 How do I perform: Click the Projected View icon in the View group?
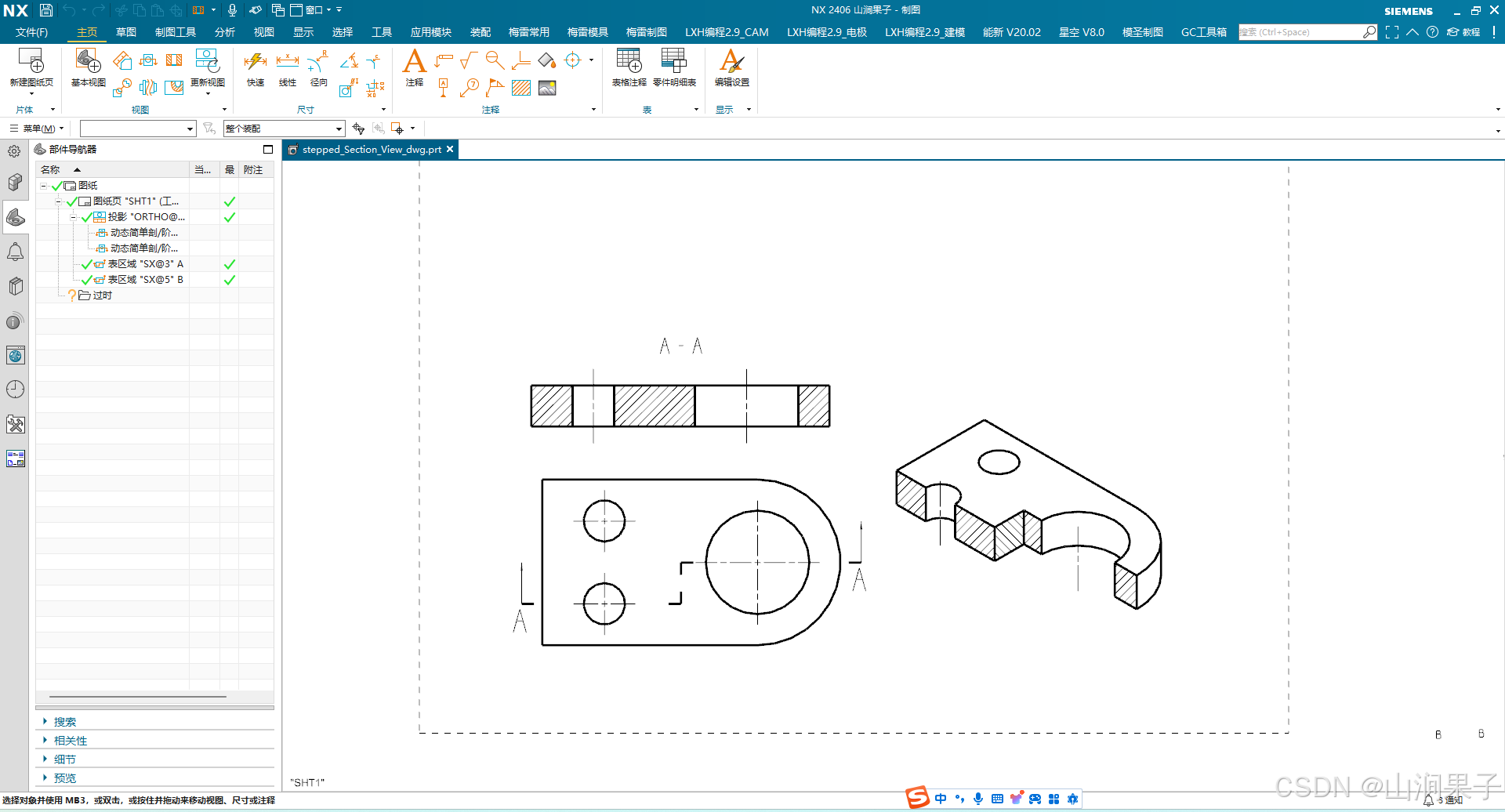click(x=122, y=60)
